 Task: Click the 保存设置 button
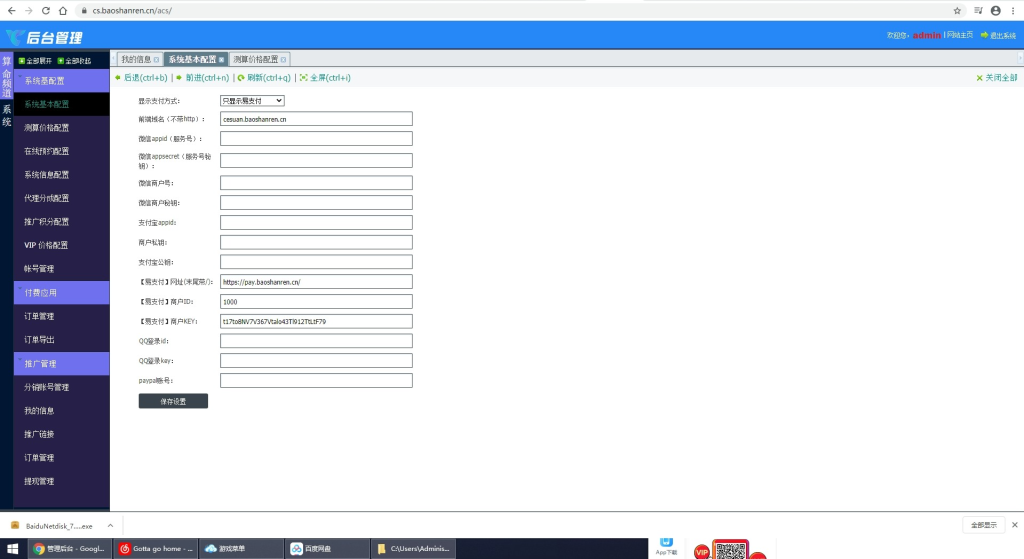pyautogui.click(x=173, y=401)
